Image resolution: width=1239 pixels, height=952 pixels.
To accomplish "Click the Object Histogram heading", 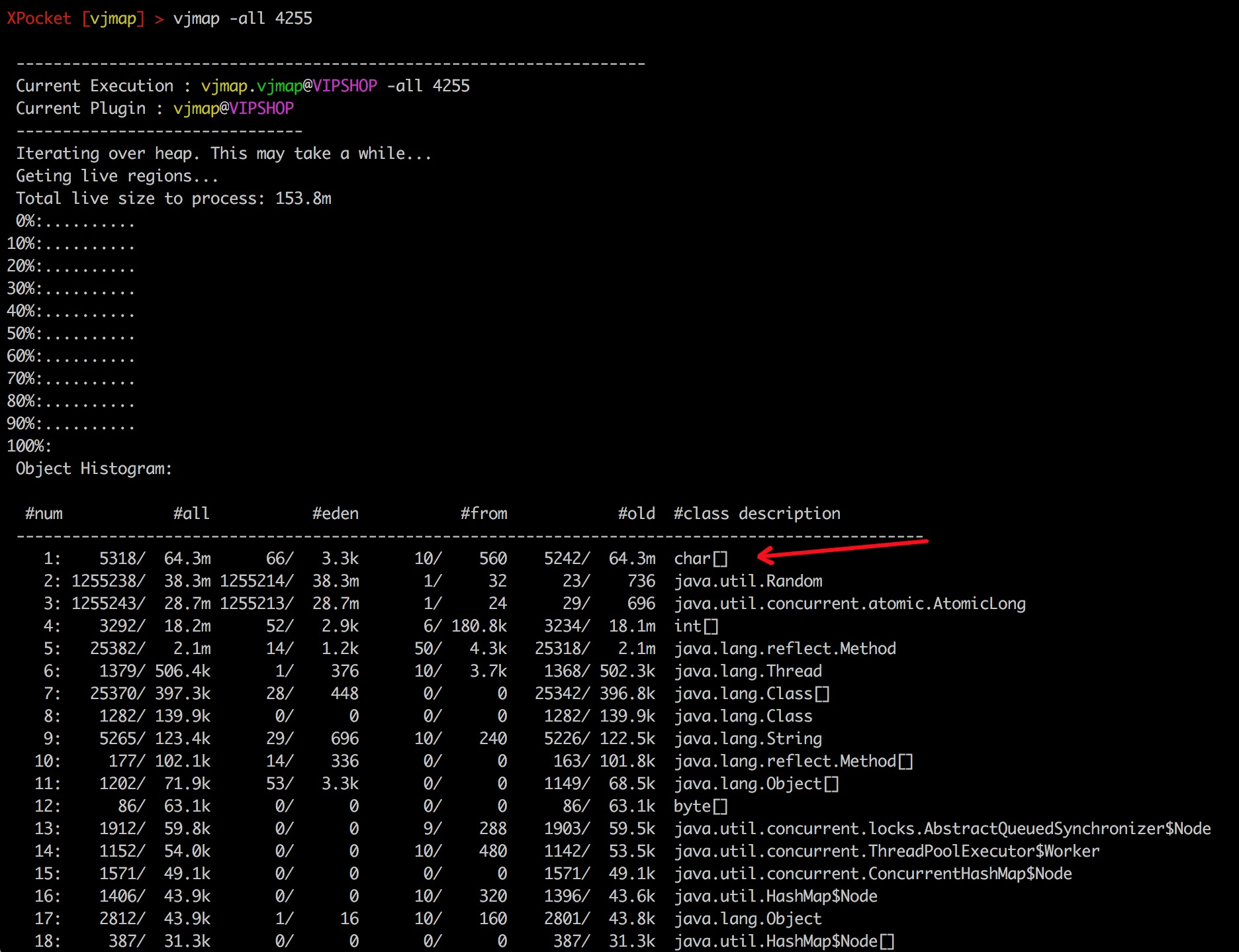I will point(94,469).
